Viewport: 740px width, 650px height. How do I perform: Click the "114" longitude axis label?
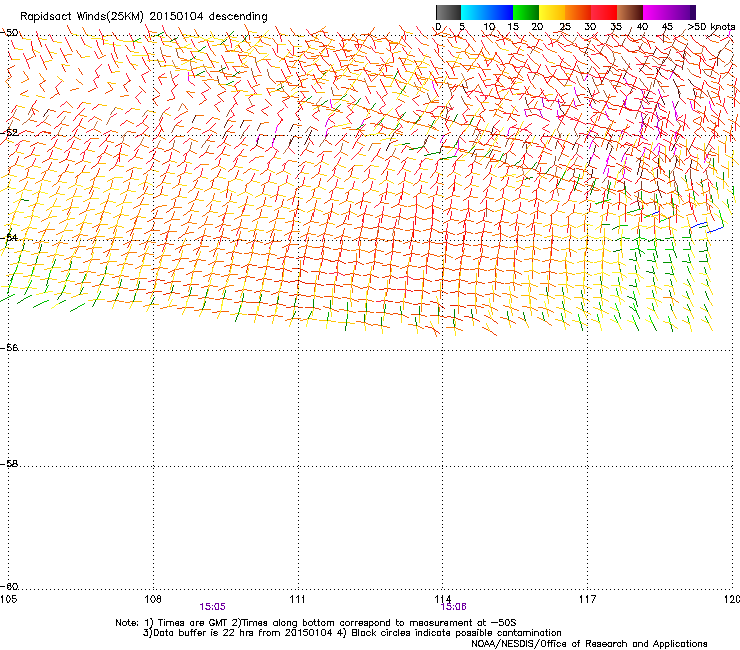point(442,599)
